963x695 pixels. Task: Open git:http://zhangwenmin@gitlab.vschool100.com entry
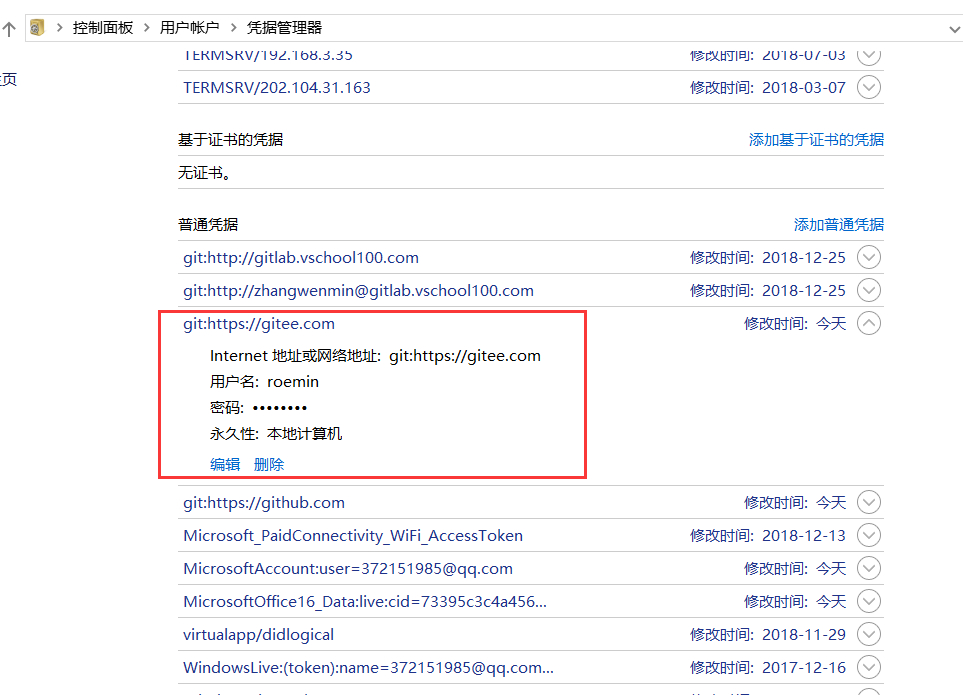pos(358,291)
